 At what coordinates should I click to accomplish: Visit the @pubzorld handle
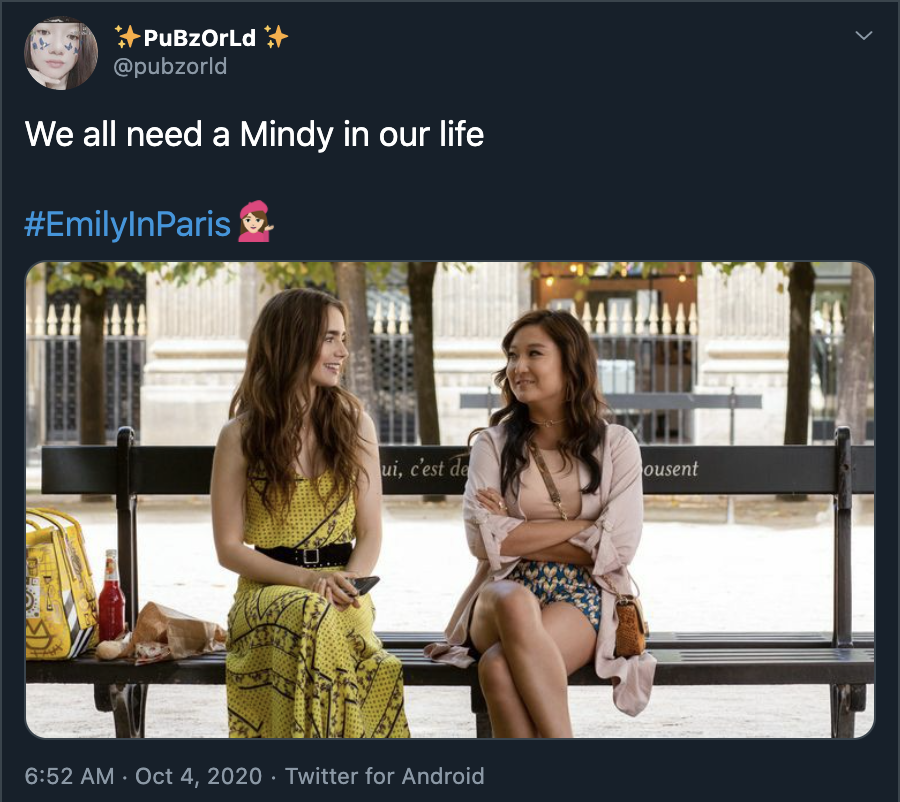pos(170,66)
